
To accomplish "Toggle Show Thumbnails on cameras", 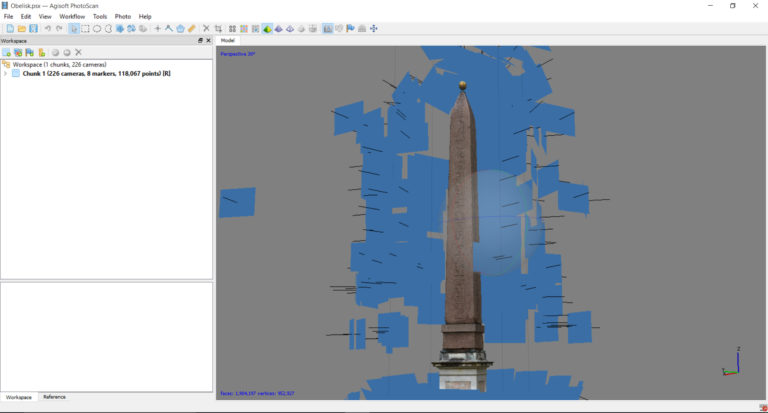I will [339, 28].
